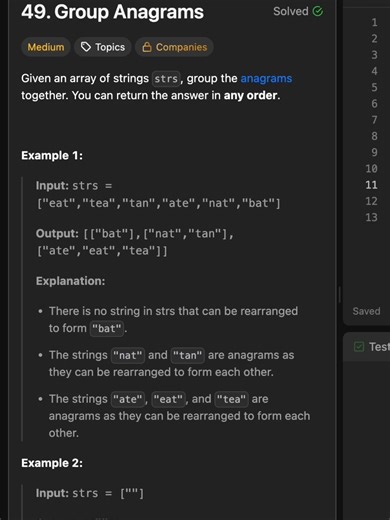Click editor line number 1

point(374,22)
